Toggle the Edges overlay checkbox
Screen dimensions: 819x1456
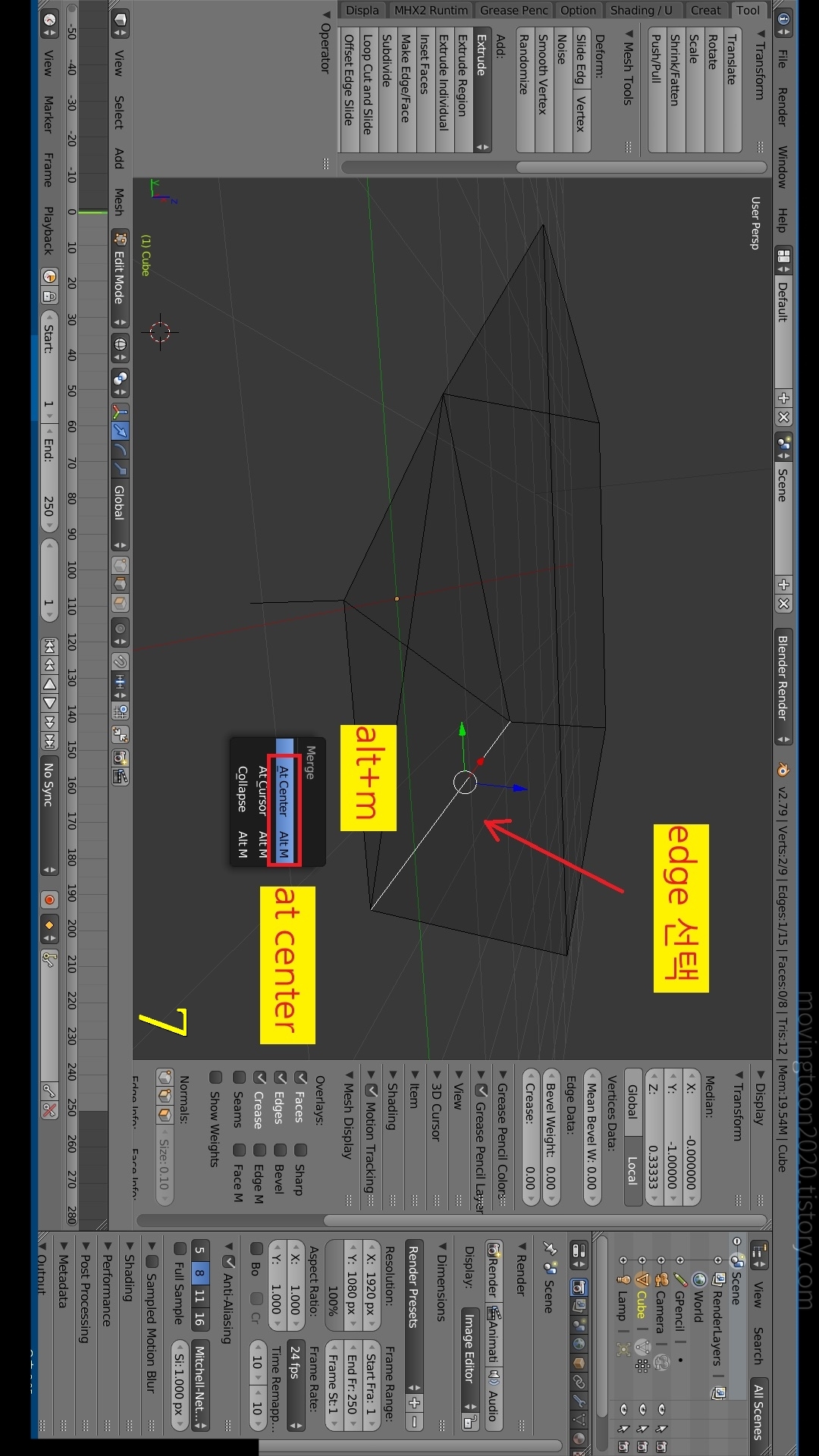[x=280, y=1078]
